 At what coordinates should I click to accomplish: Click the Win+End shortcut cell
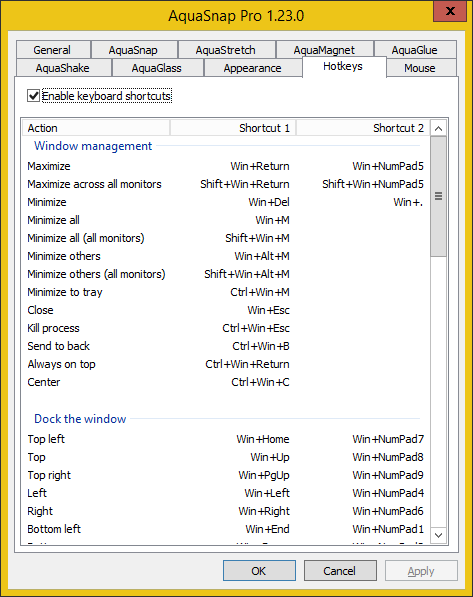pos(267,529)
